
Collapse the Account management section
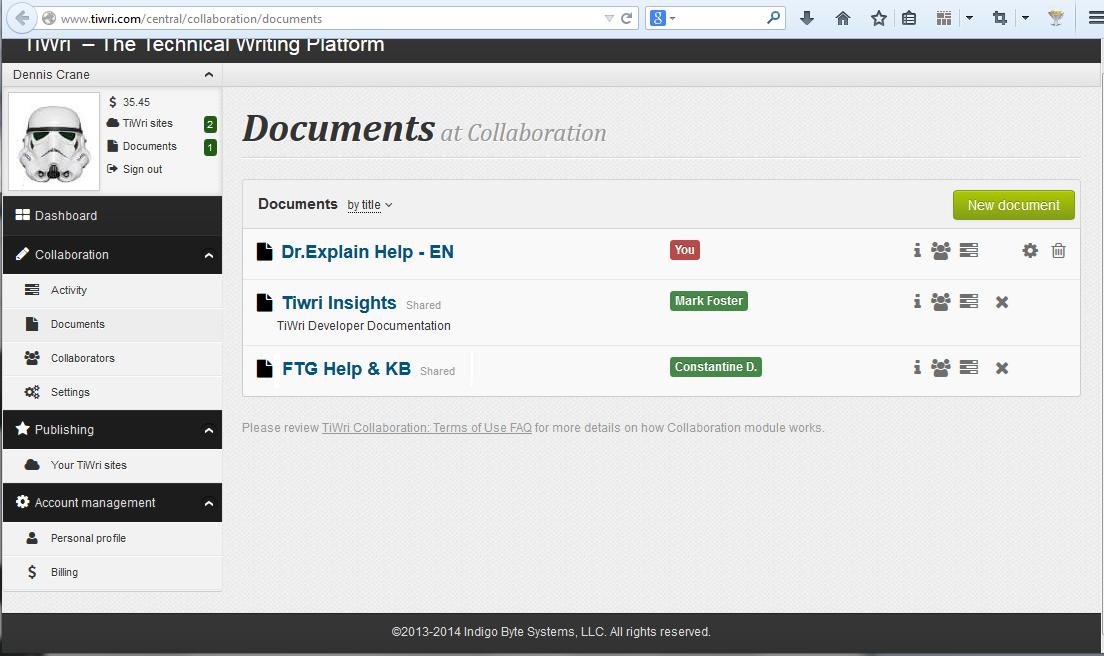pos(208,503)
